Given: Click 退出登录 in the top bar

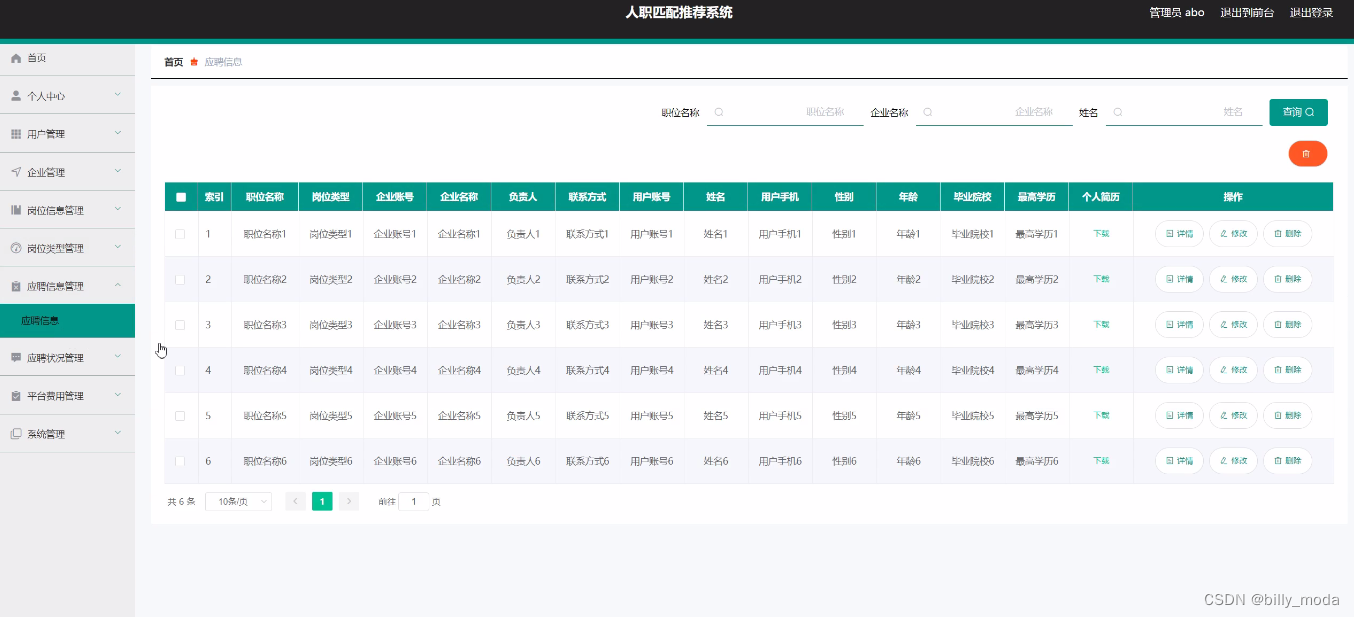Looking at the screenshot, I should click(1311, 13).
